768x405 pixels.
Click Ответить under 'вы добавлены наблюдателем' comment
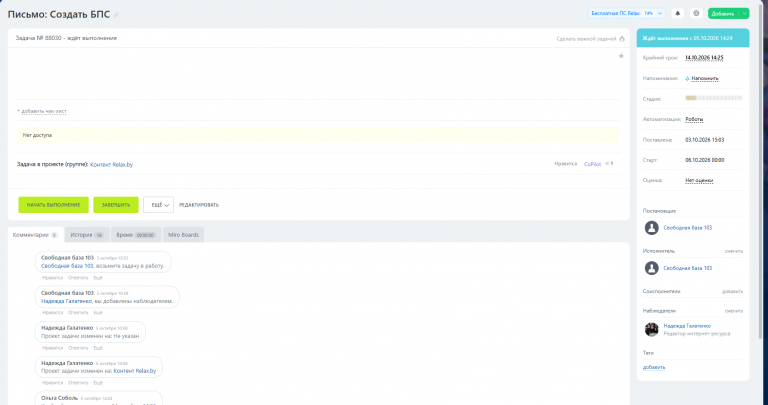[x=78, y=312]
